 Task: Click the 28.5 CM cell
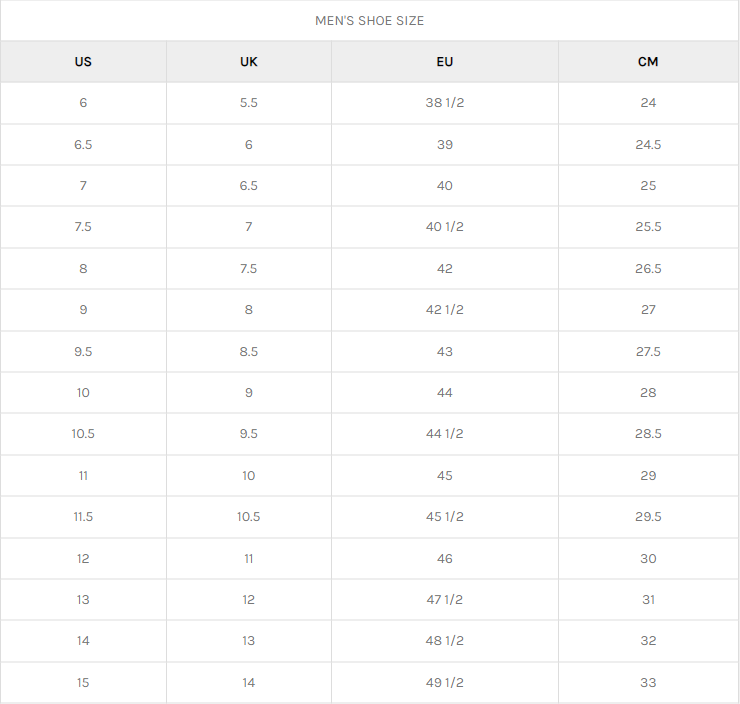pos(648,434)
